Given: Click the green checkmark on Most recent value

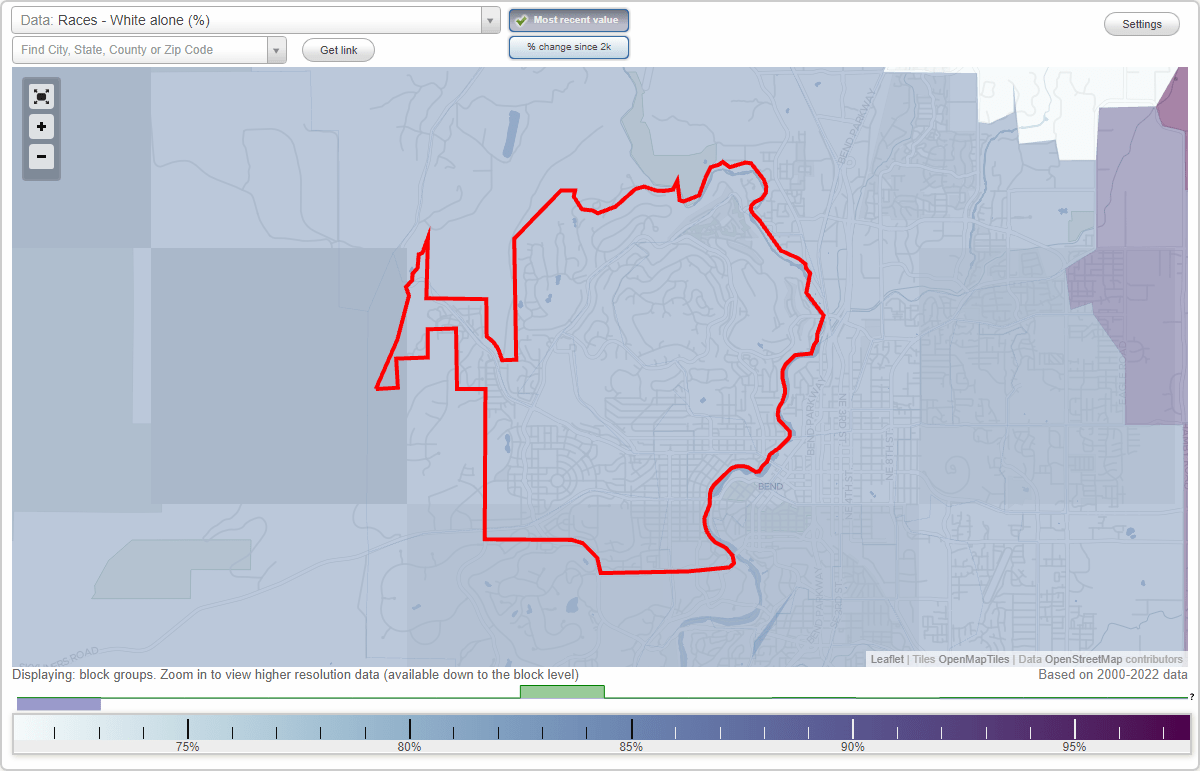Looking at the screenshot, I should point(521,19).
